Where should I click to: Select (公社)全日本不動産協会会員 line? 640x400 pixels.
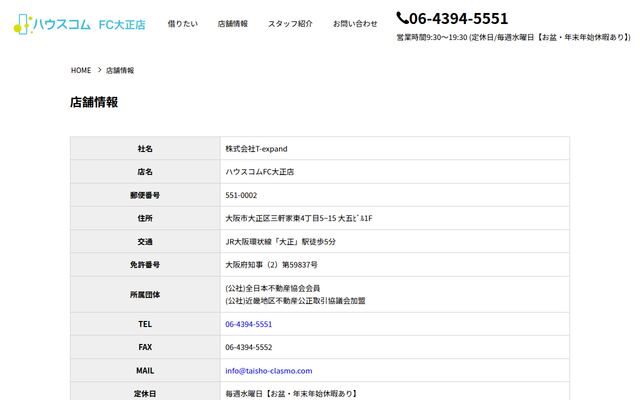click(273, 288)
